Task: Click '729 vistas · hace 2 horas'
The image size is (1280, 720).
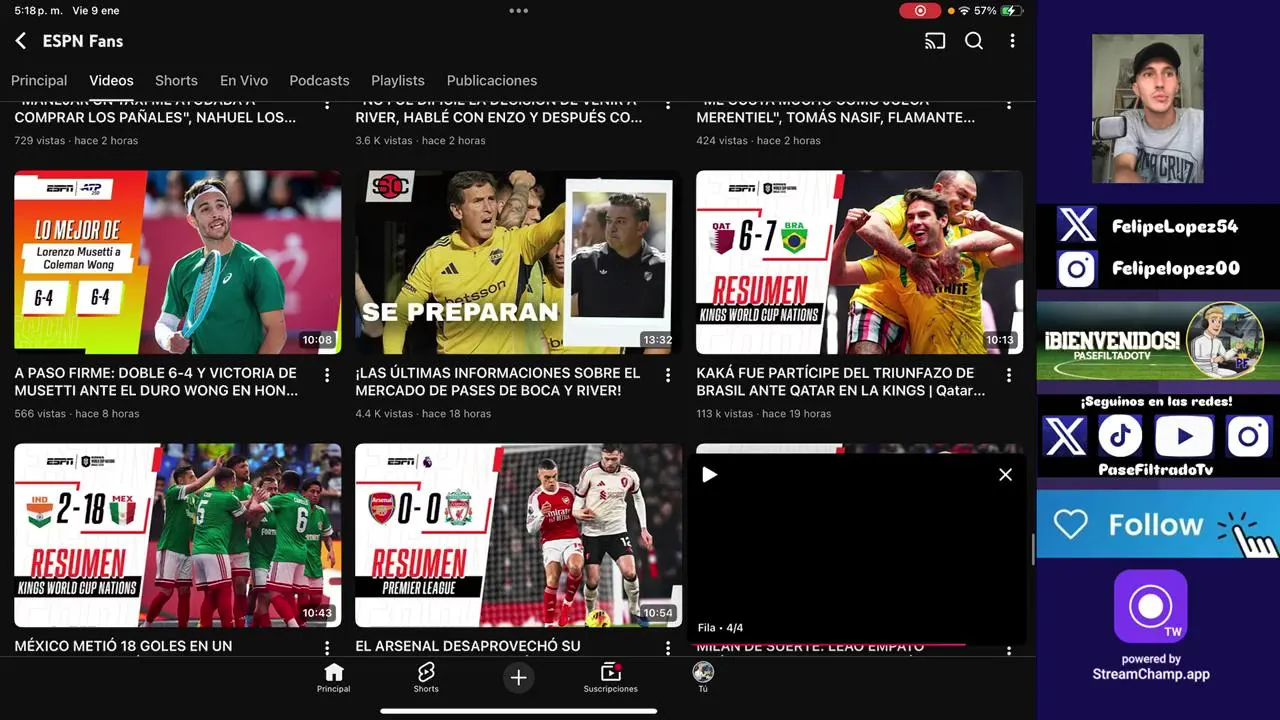Action: [76, 140]
